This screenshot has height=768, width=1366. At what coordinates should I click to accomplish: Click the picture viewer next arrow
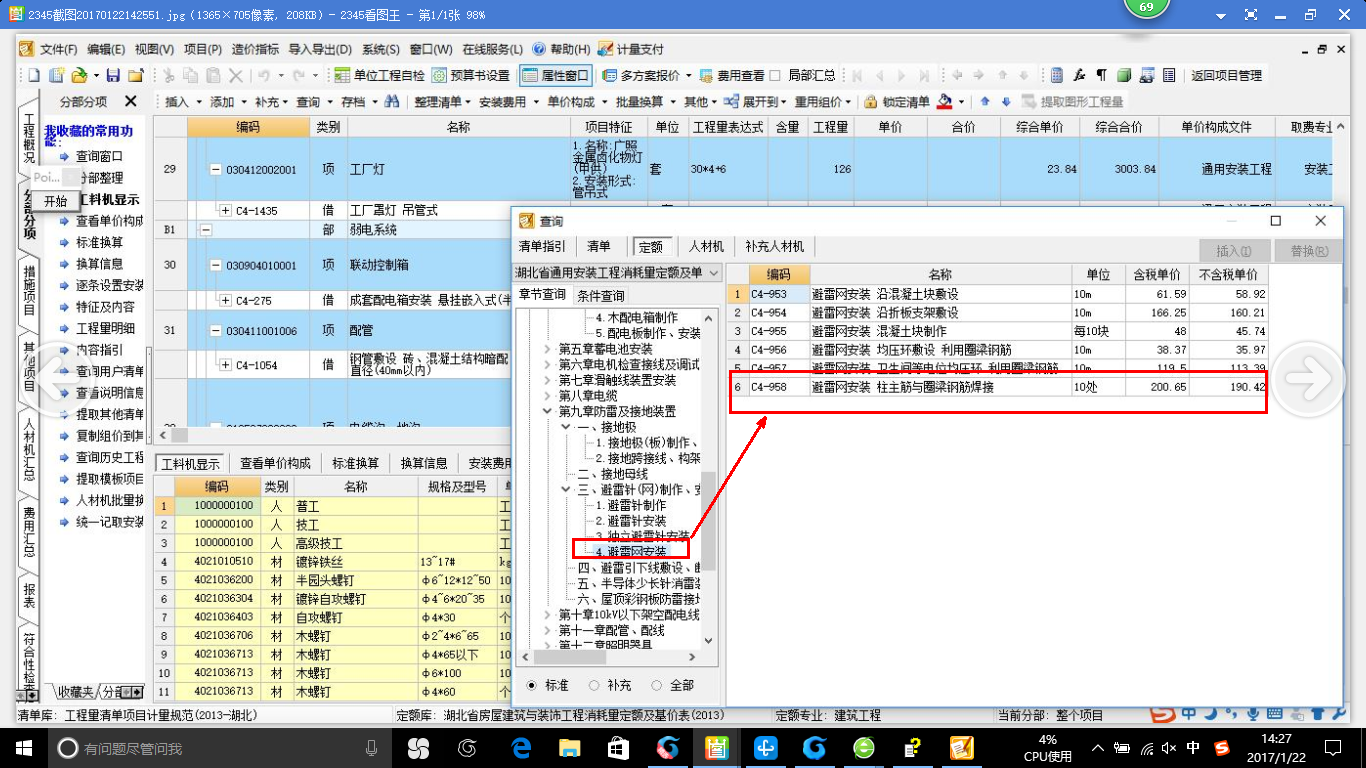pyautogui.click(x=1308, y=377)
